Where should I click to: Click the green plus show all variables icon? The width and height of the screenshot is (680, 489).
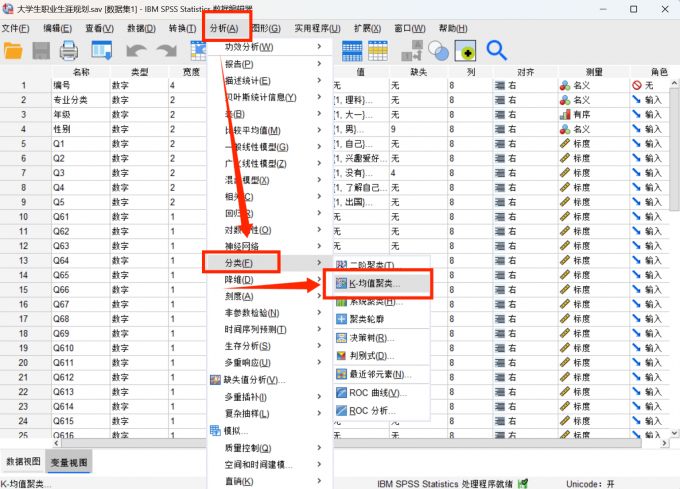465,51
